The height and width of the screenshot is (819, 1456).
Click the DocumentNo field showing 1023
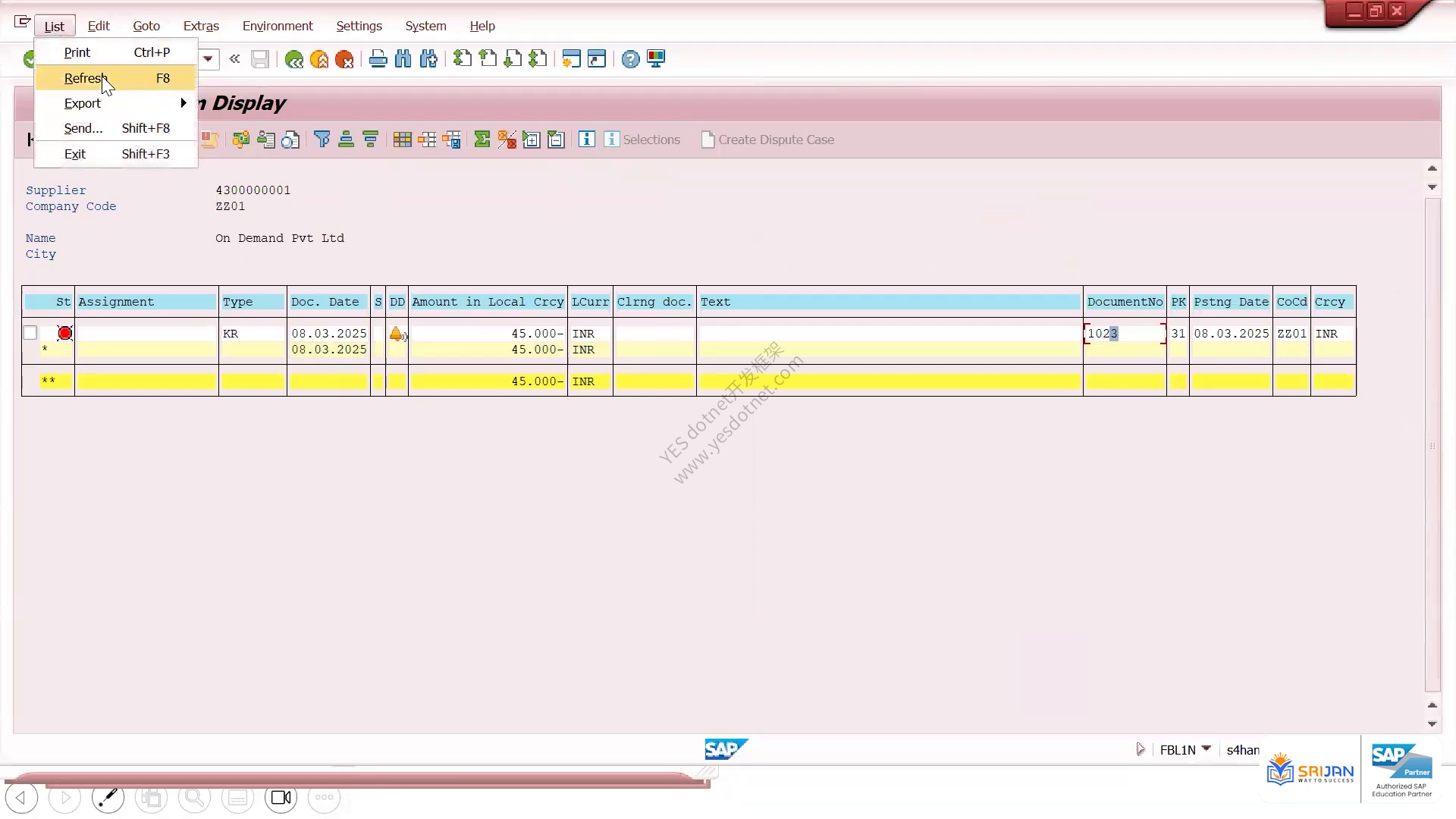pyautogui.click(x=1125, y=334)
